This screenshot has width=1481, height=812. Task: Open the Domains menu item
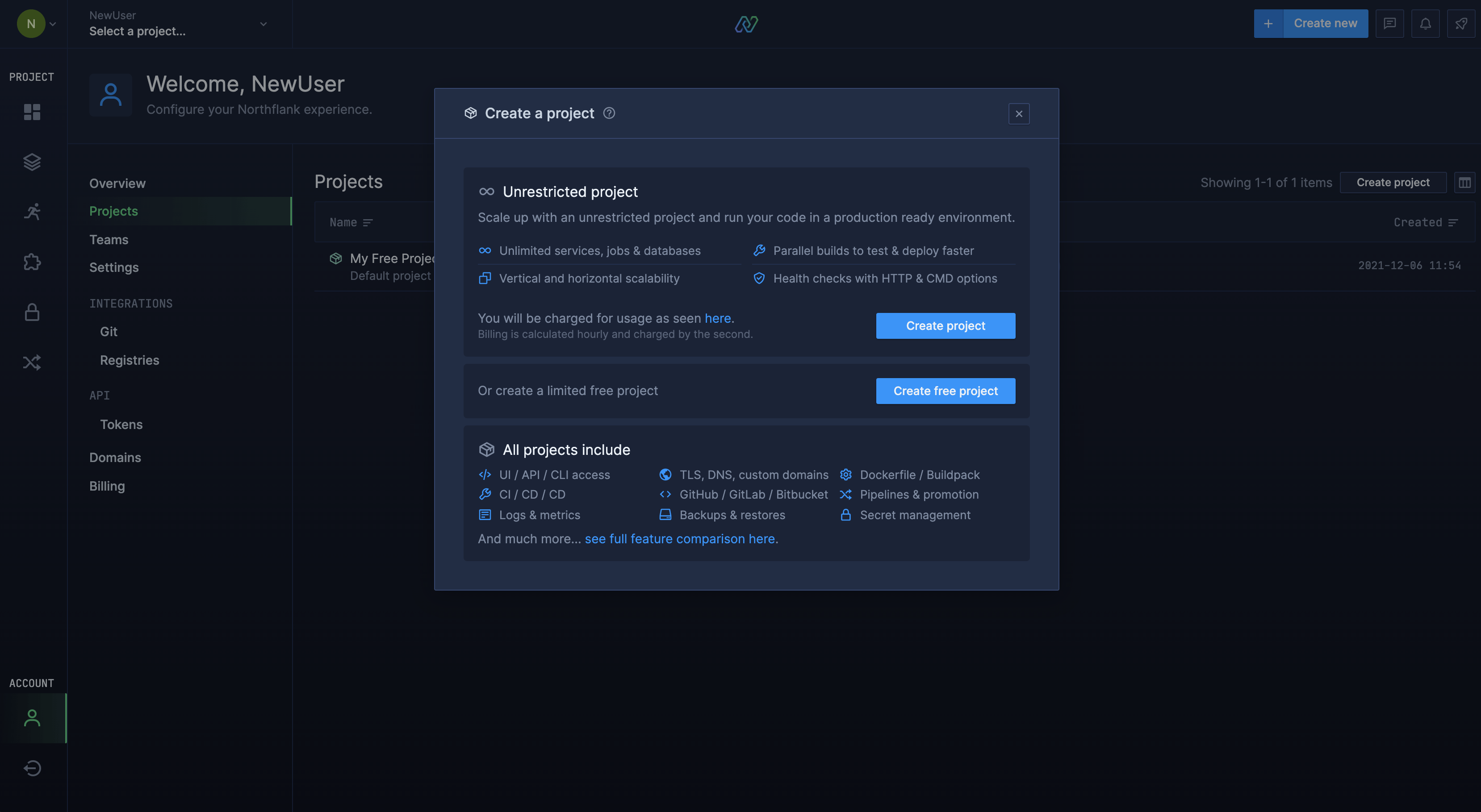coord(115,458)
